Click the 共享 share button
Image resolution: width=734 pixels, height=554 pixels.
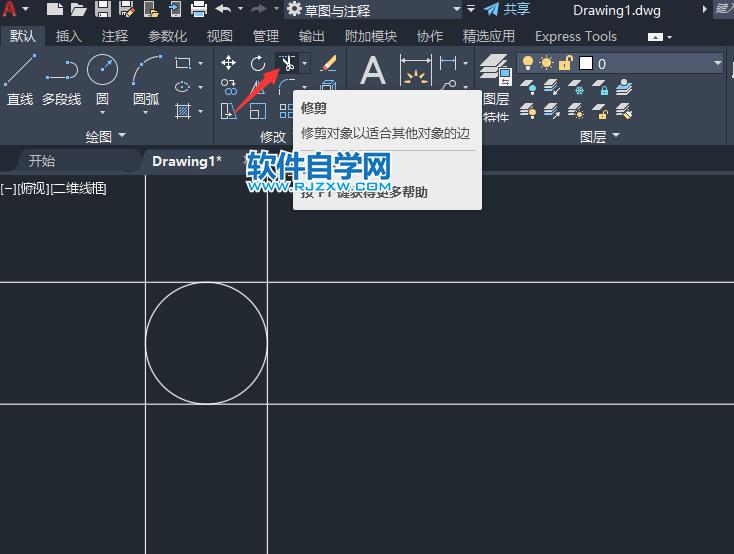pos(507,9)
